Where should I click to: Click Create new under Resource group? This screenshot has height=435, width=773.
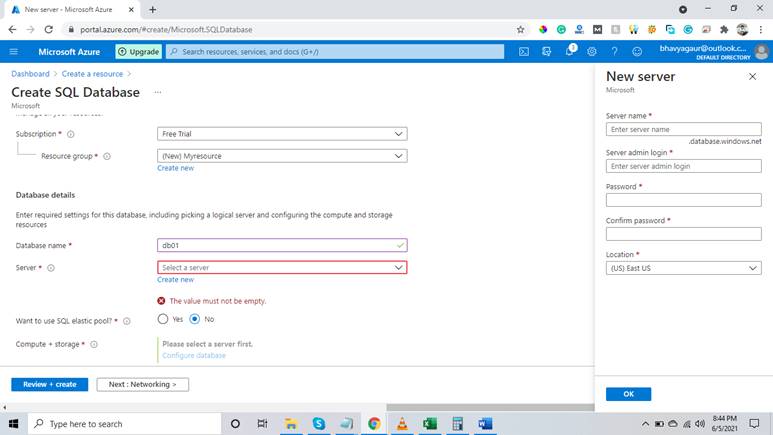pos(176,168)
